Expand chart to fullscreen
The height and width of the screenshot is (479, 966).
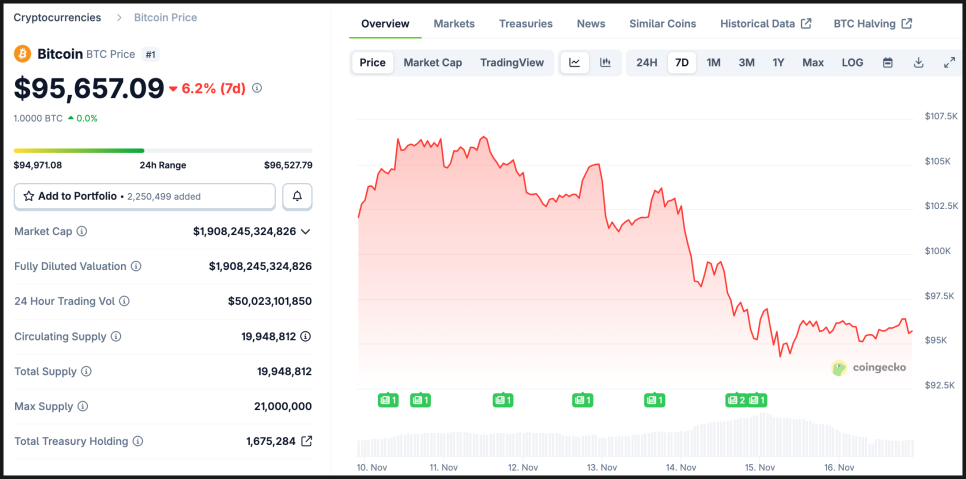click(949, 63)
